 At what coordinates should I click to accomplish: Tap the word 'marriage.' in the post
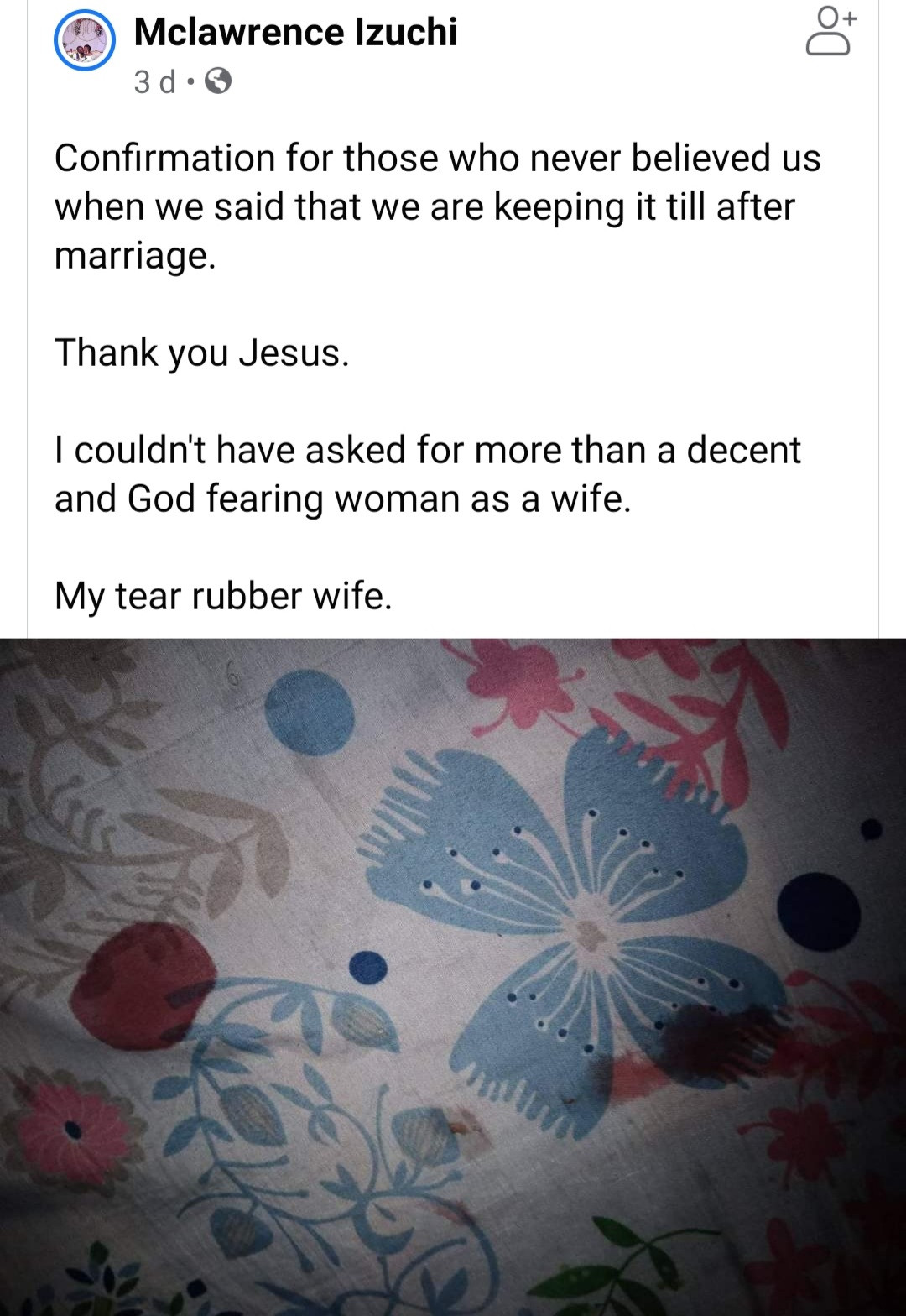pyautogui.click(x=135, y=255)
